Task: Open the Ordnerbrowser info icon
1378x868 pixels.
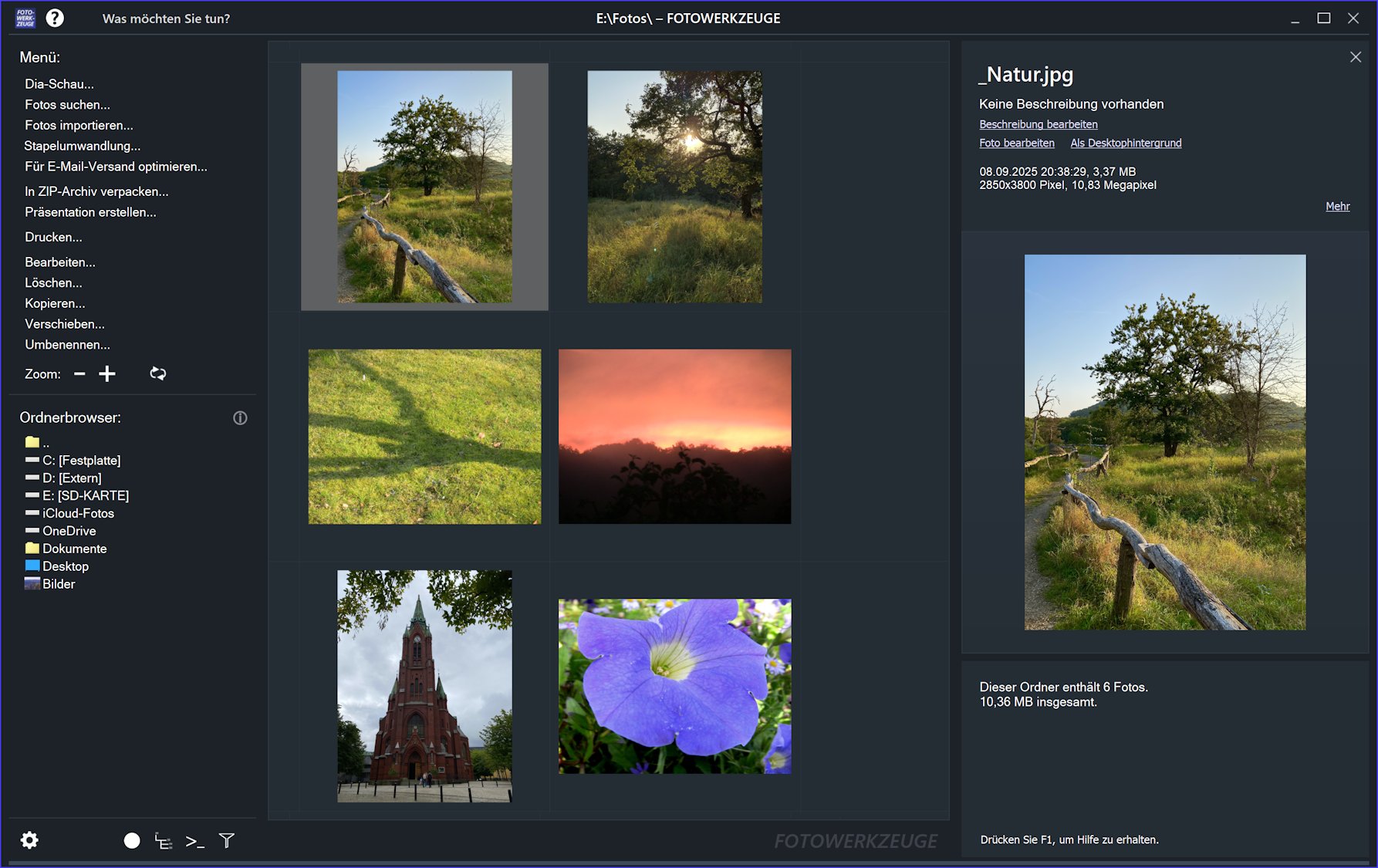Action: coord(240,417)
